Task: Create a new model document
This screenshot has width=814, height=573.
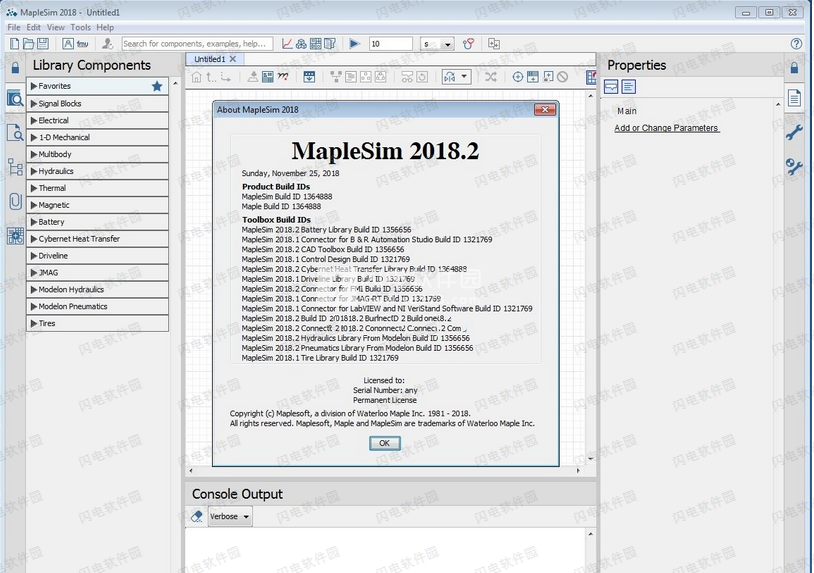Action: point(15,44)
